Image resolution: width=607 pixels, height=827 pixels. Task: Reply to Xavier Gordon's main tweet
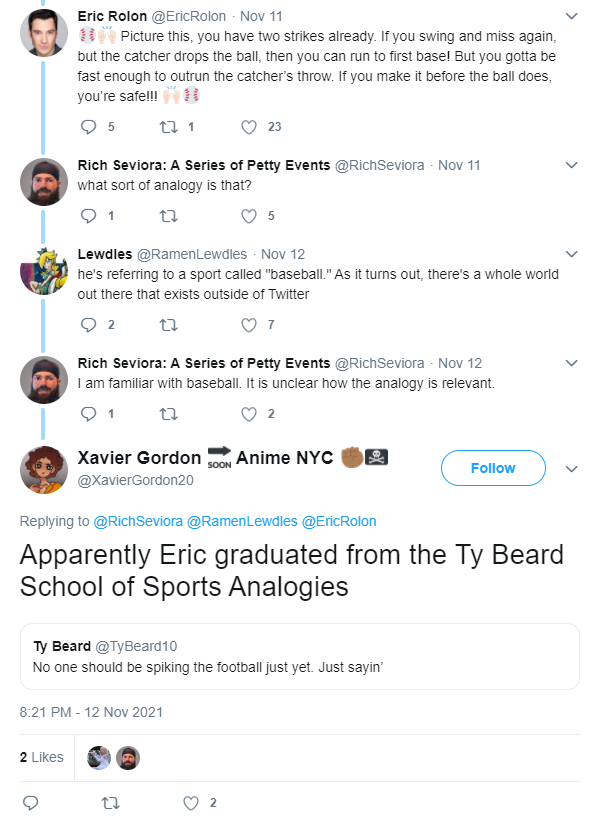click(30, 802)
